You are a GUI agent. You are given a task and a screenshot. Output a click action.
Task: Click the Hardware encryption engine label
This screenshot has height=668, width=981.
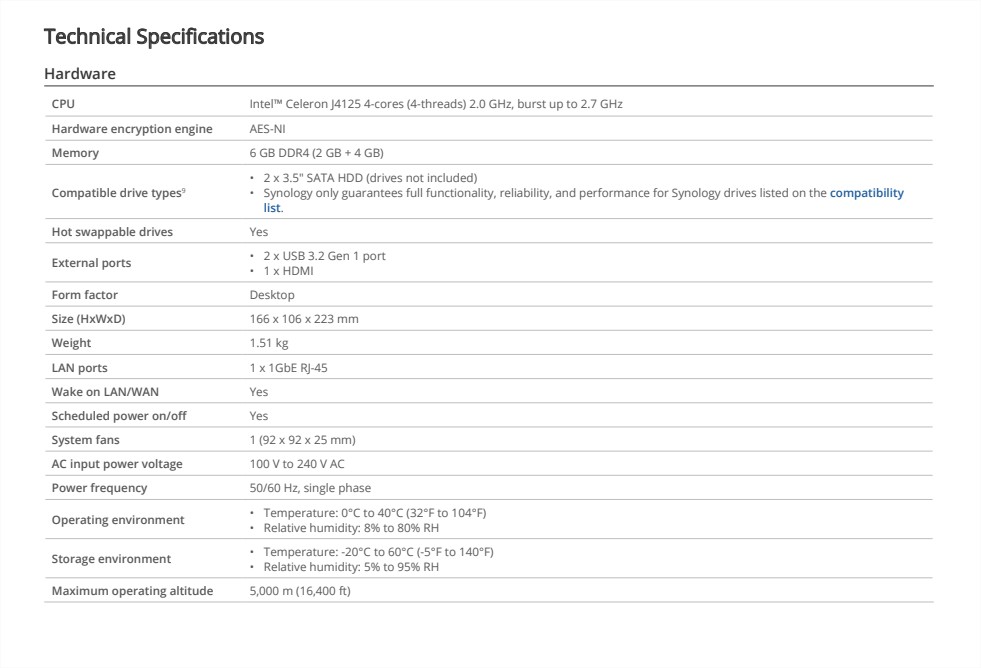tap(132, 129)
